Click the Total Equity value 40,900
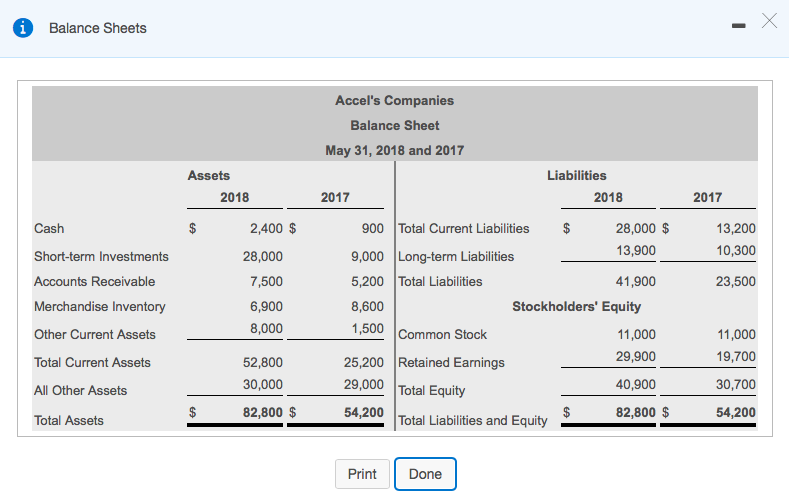Viewport: 789px width, 500px height. coord(636,385)
